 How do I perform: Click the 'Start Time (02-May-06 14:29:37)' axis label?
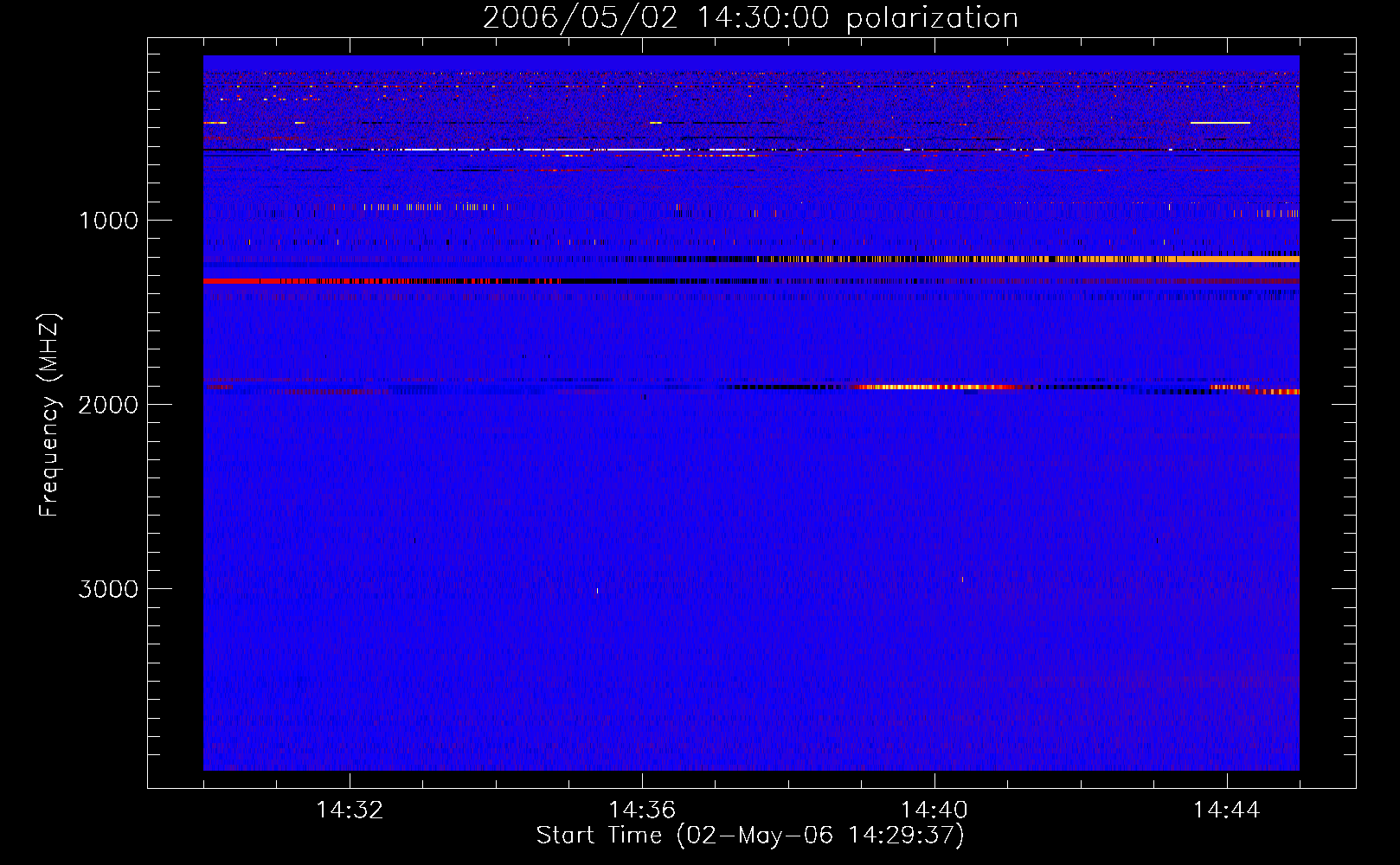pyautogui.click(x=750, y=836)
